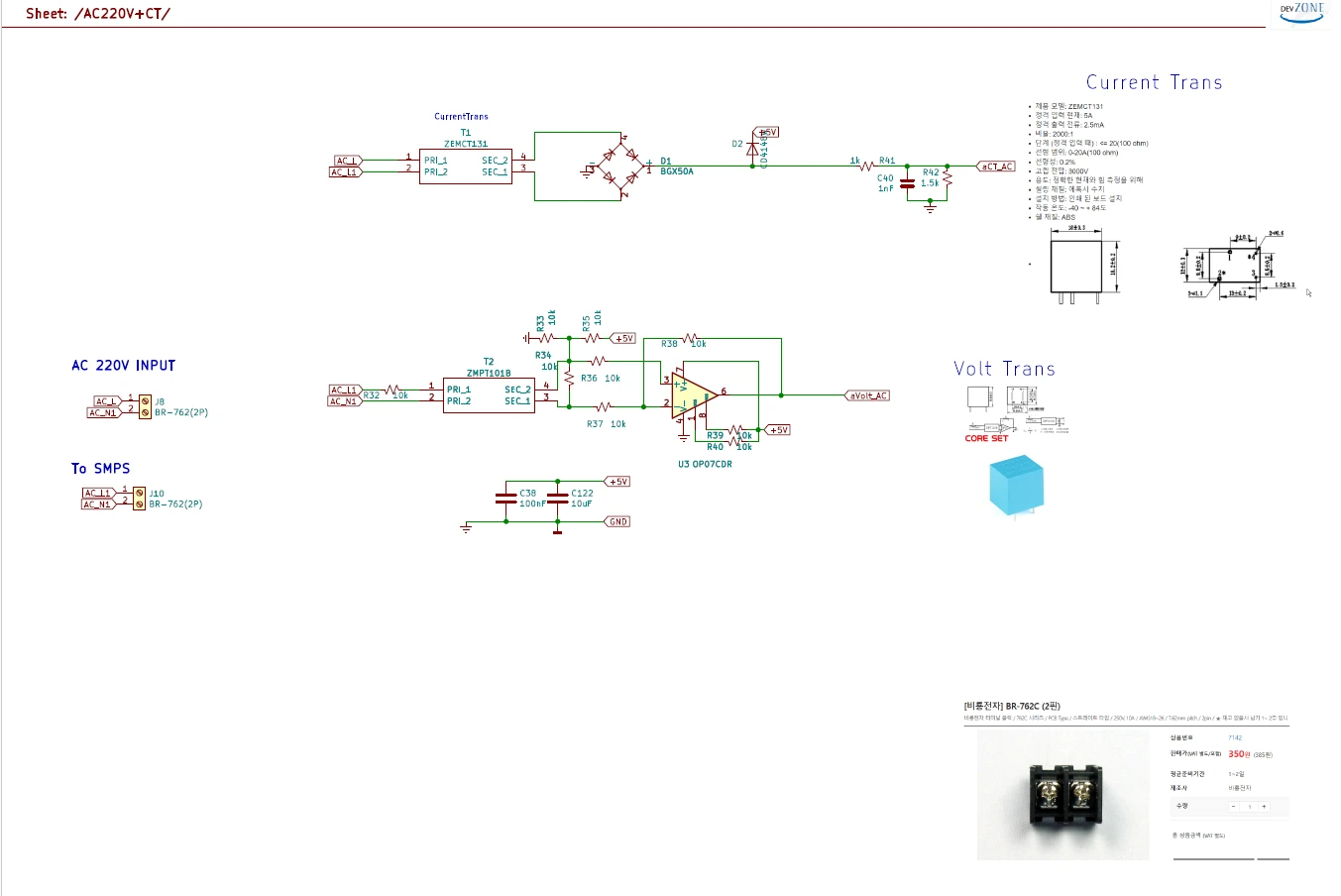Click the GND net label near C122
Image resolution: width=1341 pixels, height=896 pixels.
[617, 521]
